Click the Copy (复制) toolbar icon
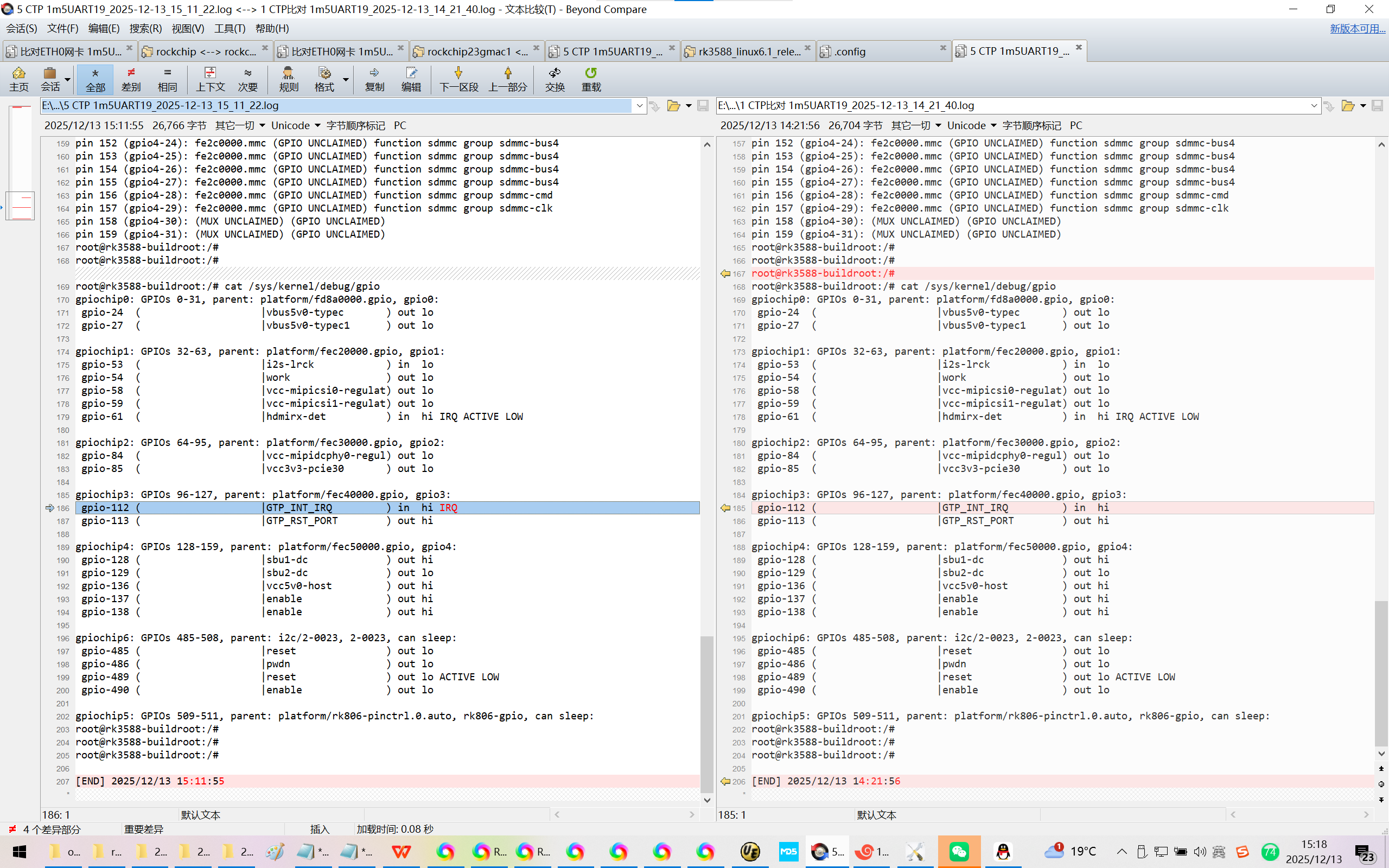The image size is (1389, 868). click(x=374, y=79)
